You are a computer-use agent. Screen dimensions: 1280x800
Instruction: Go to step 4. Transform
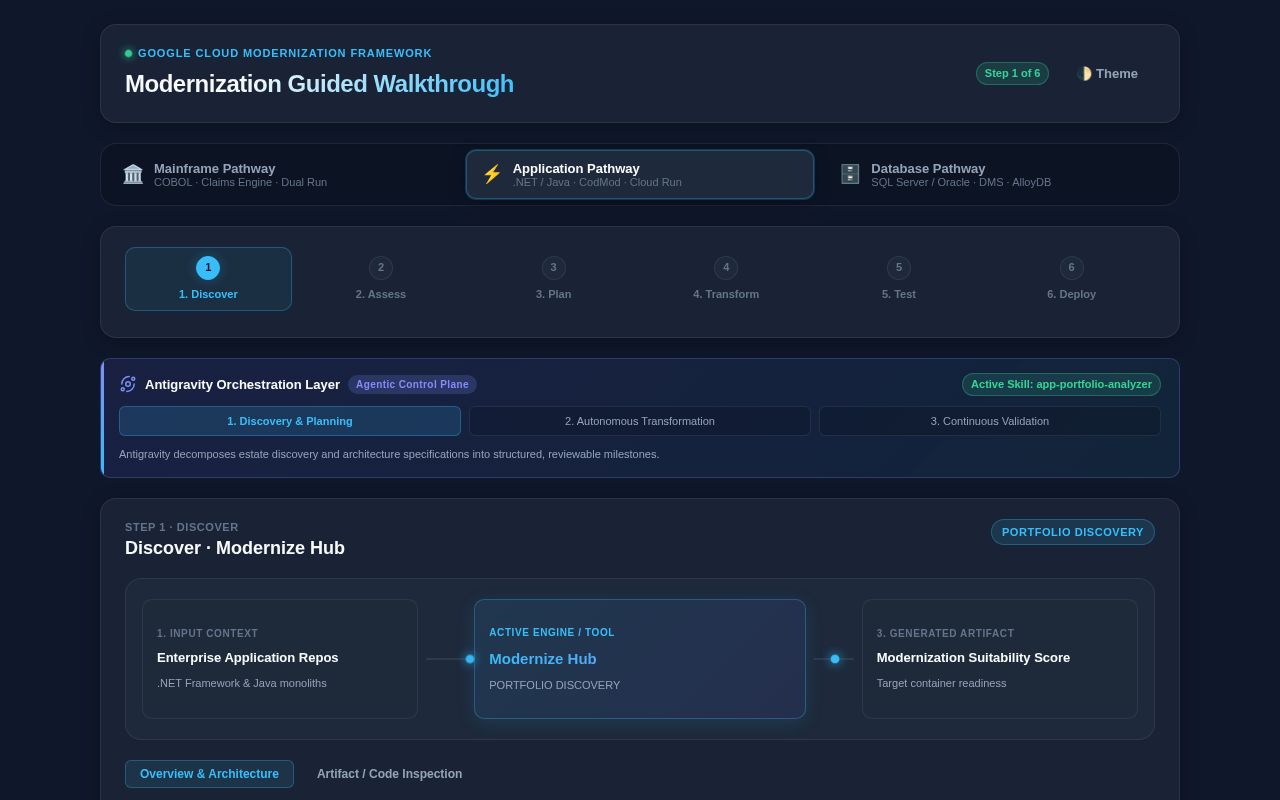point(726,279)
